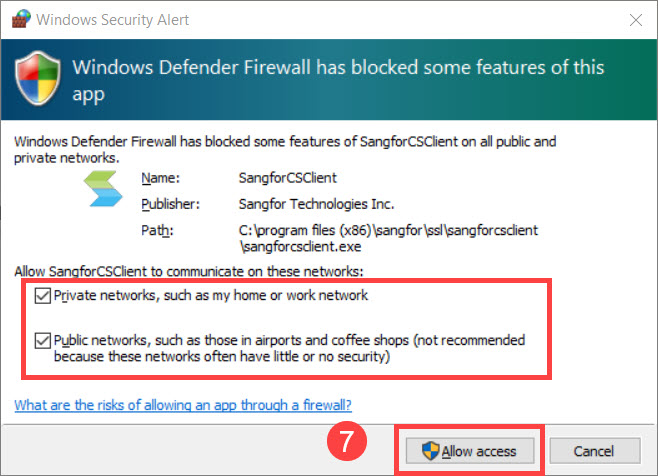Click the Path field label
Viewport: 658px width, 476px height.
(156, 230)
